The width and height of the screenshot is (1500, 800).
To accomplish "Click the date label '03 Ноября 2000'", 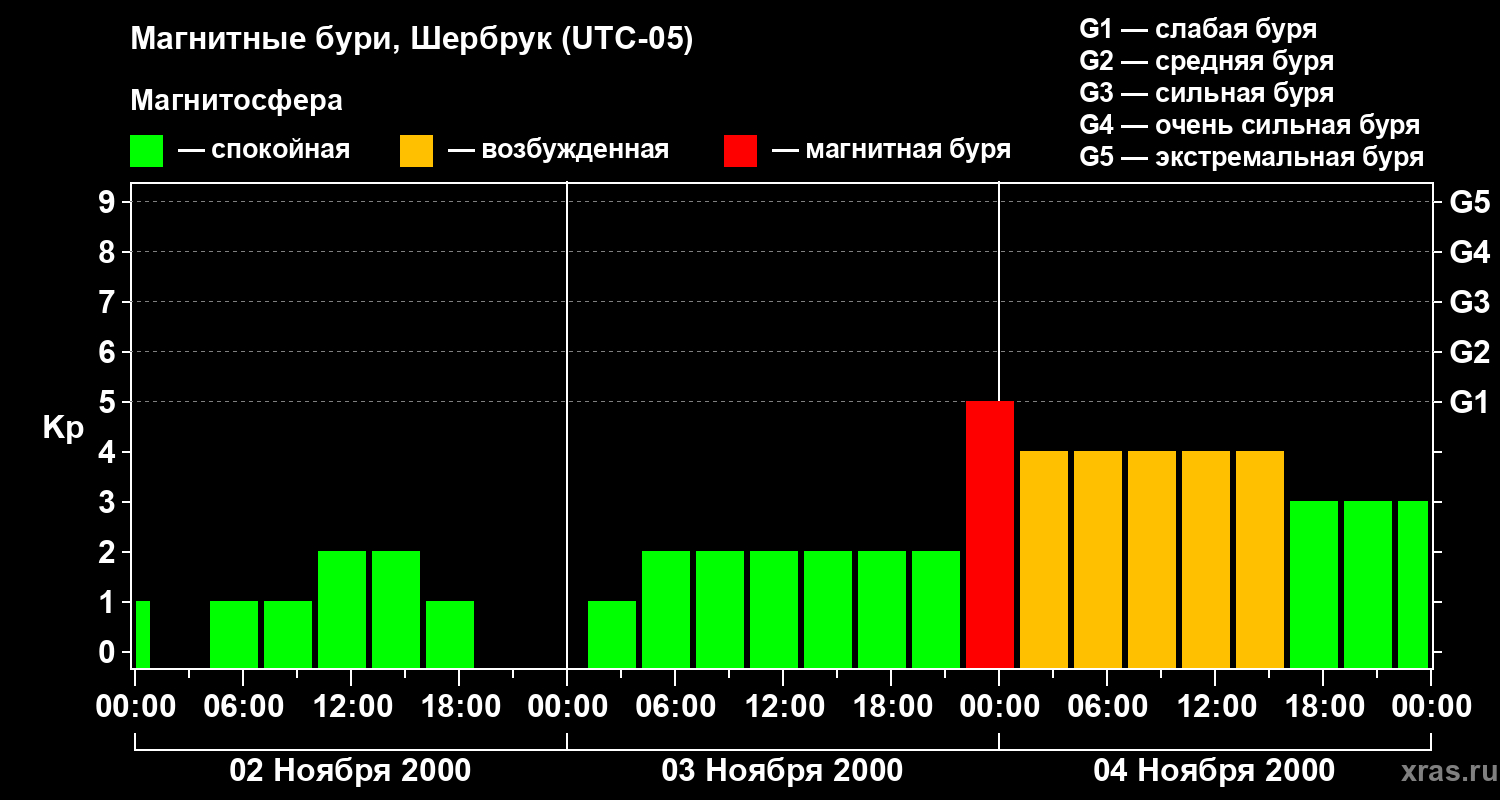I will click(782, 771).
